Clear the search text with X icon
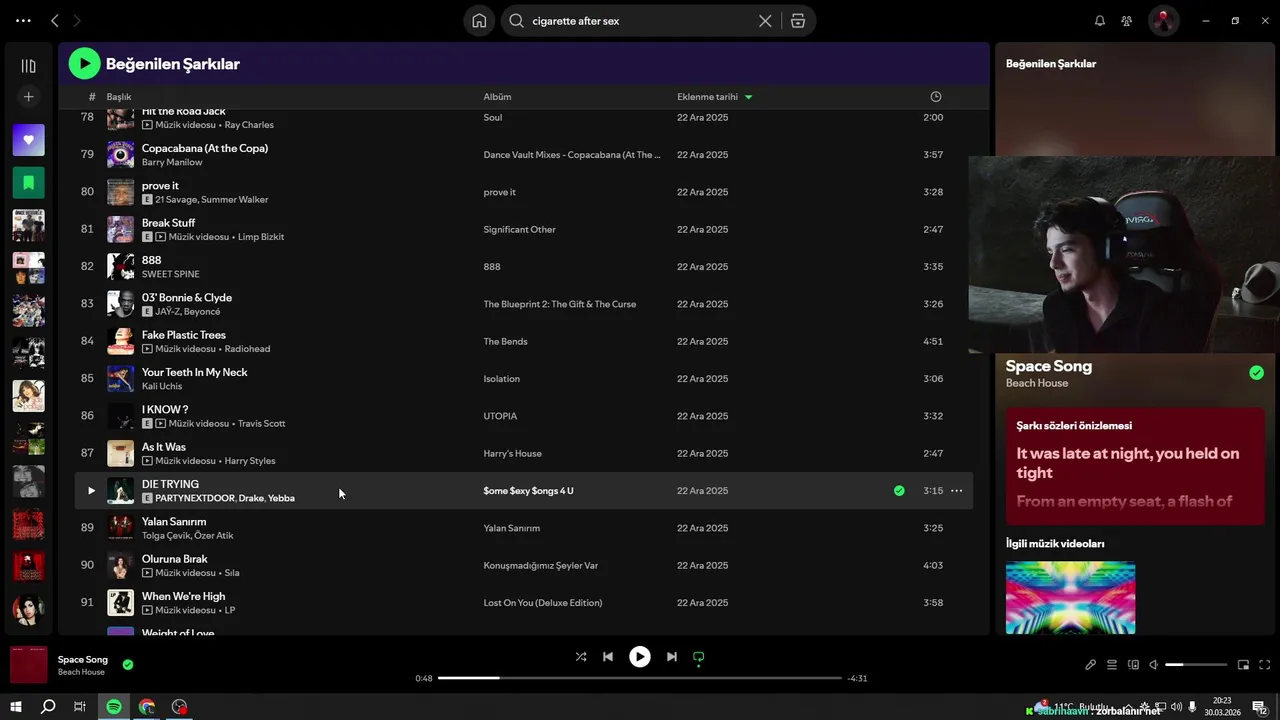The image size is (1280, 720). pos(765,21)
